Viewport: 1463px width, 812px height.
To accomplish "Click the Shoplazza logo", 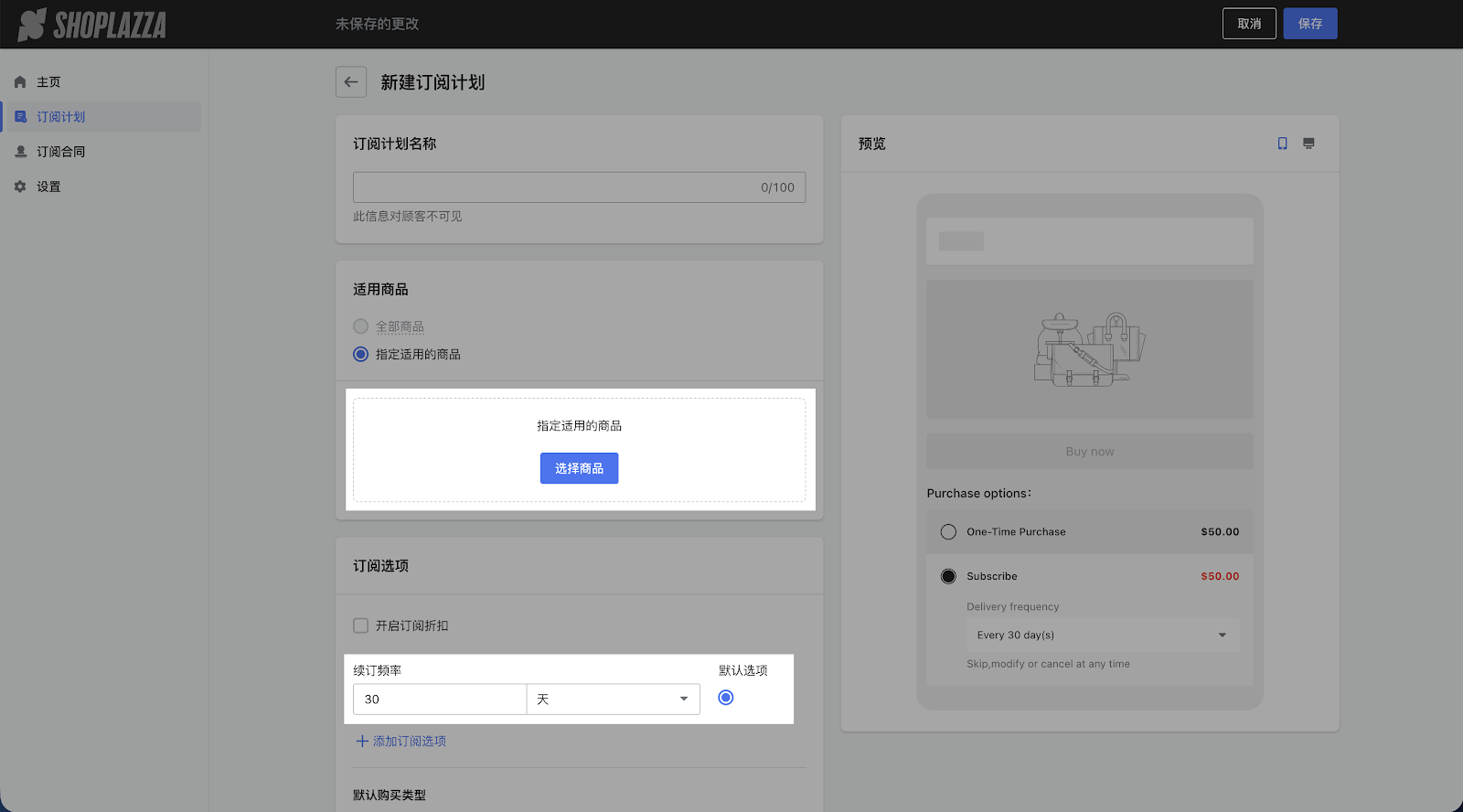I will pos(91,25).
